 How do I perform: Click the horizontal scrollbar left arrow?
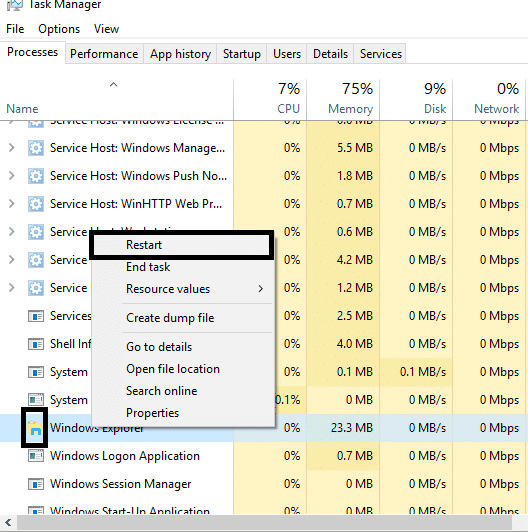point(8,522)
